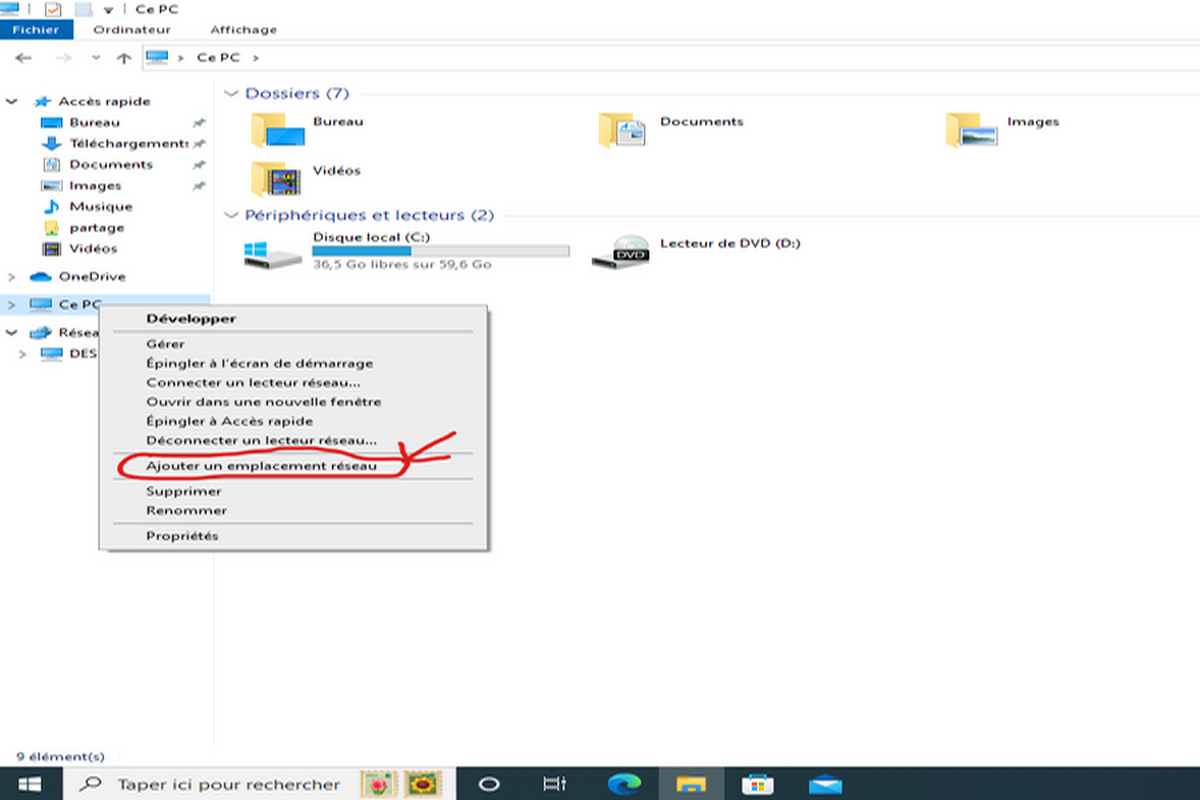Switch to the Affichage ribbon tab
This screenshot has height=800, width=1200.
click(x=243, y=30)
